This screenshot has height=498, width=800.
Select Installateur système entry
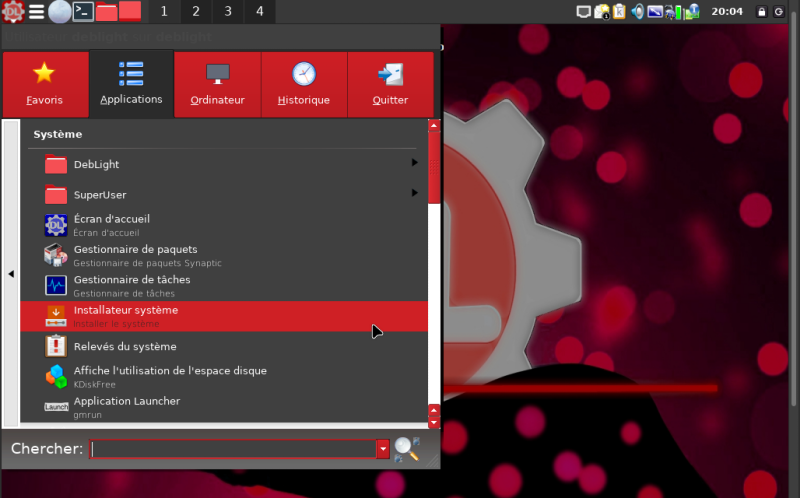tap(126, 315)
